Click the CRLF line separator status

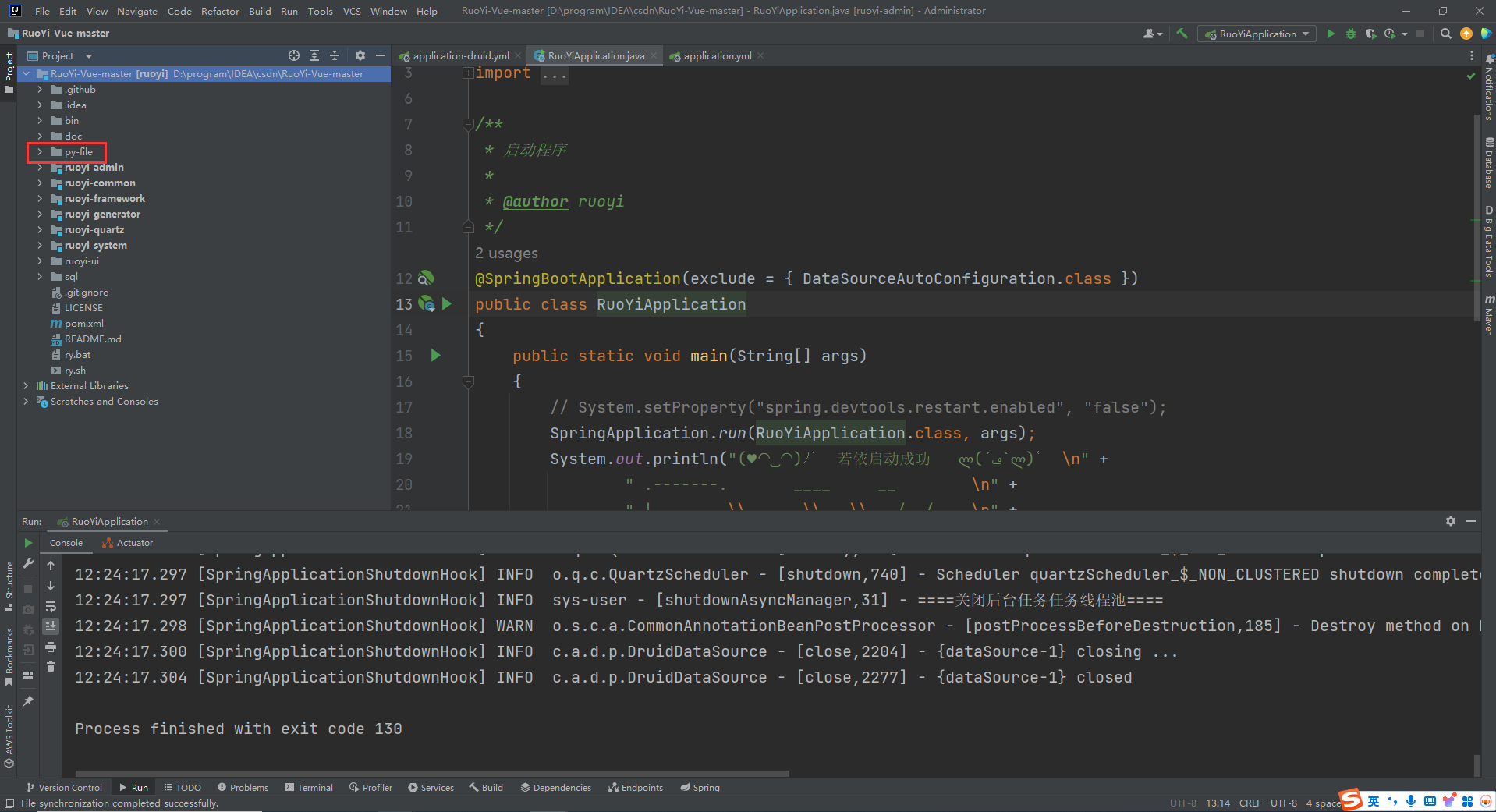1250,803
